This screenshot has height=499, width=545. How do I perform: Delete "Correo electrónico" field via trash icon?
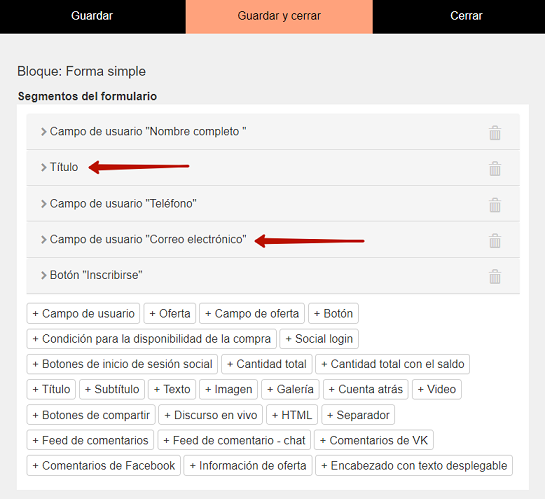(x=495, y=240)
